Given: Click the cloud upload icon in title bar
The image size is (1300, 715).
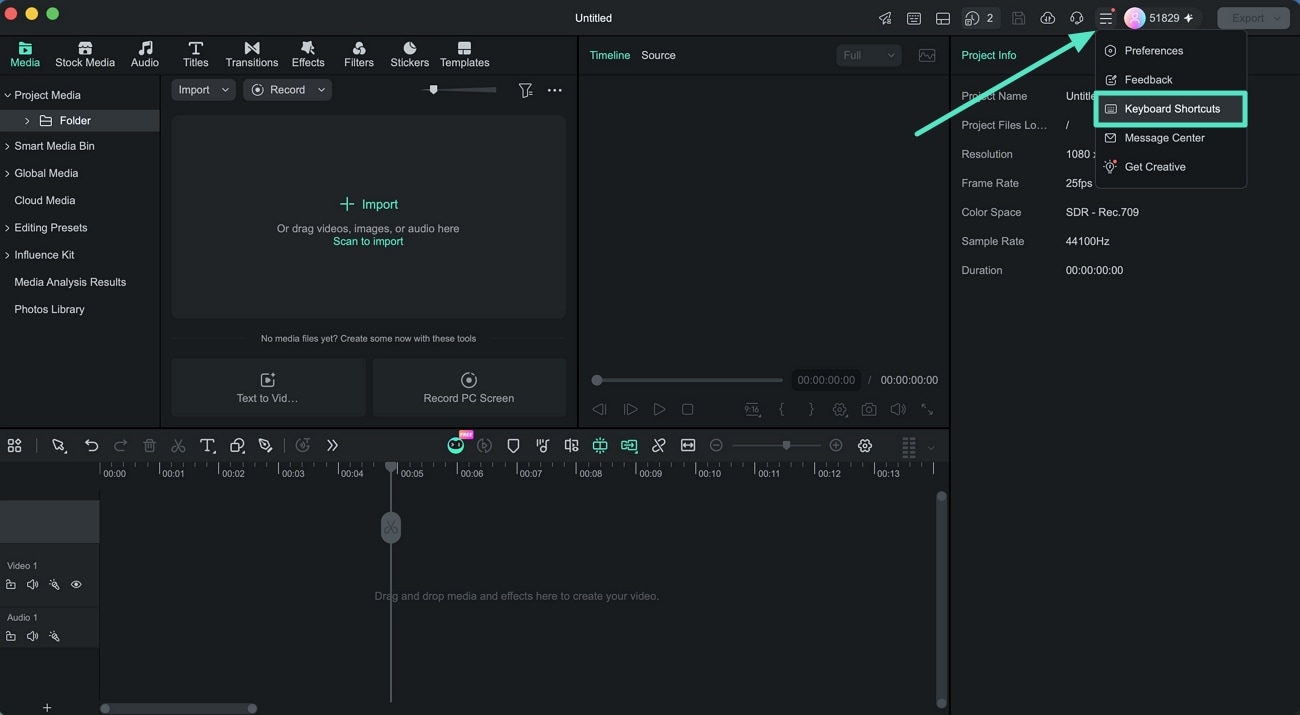Looking at the screenshot, I should (x=1048, y=18).
